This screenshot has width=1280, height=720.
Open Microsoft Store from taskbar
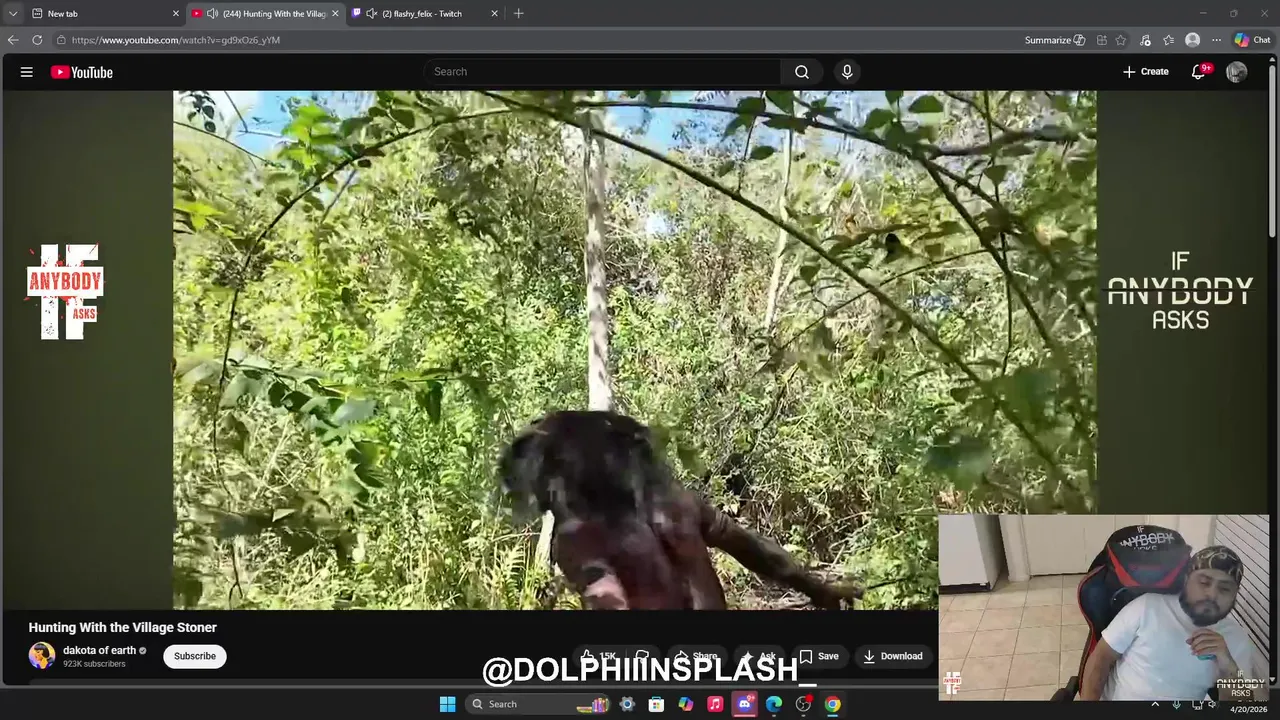tap(656, 704)
